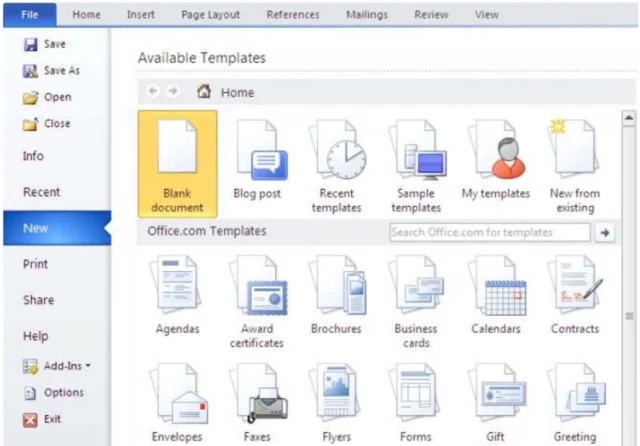
Task: Click the scrollbar up arrow
Action: pyautogui.click(x=629, y=118)
